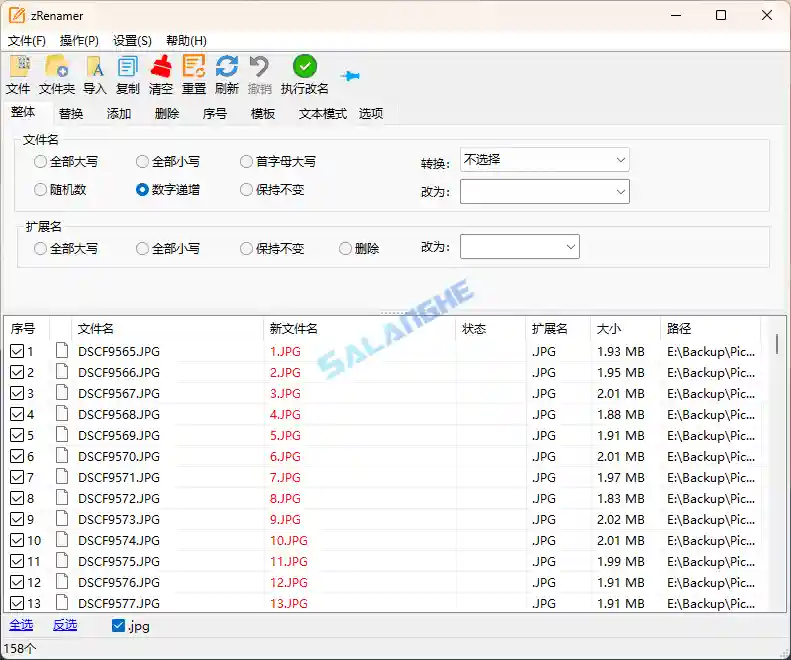Click the 清空 clear-list broom icon
The image size is (791, 660).
161,67
